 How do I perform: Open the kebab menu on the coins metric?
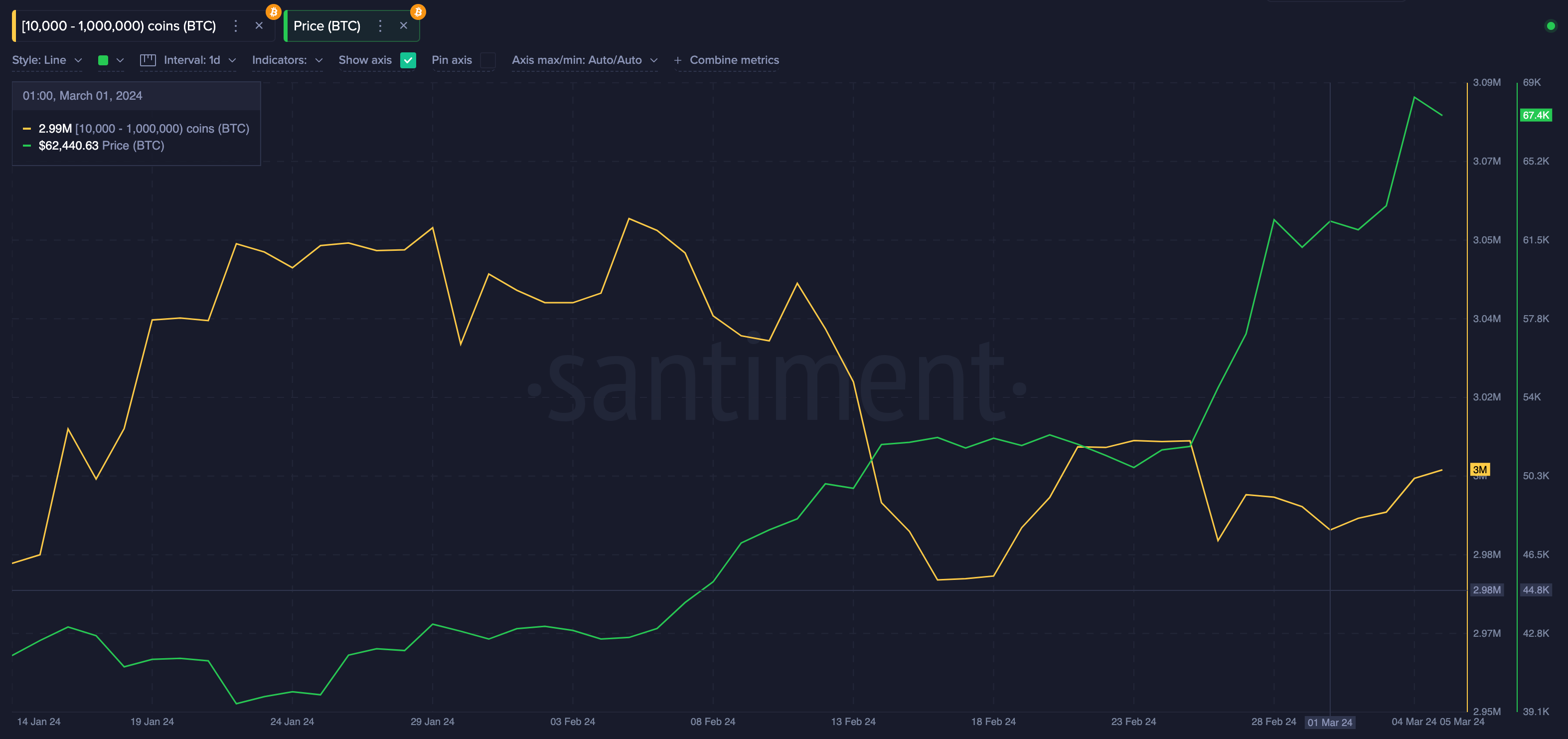point(236,25)
